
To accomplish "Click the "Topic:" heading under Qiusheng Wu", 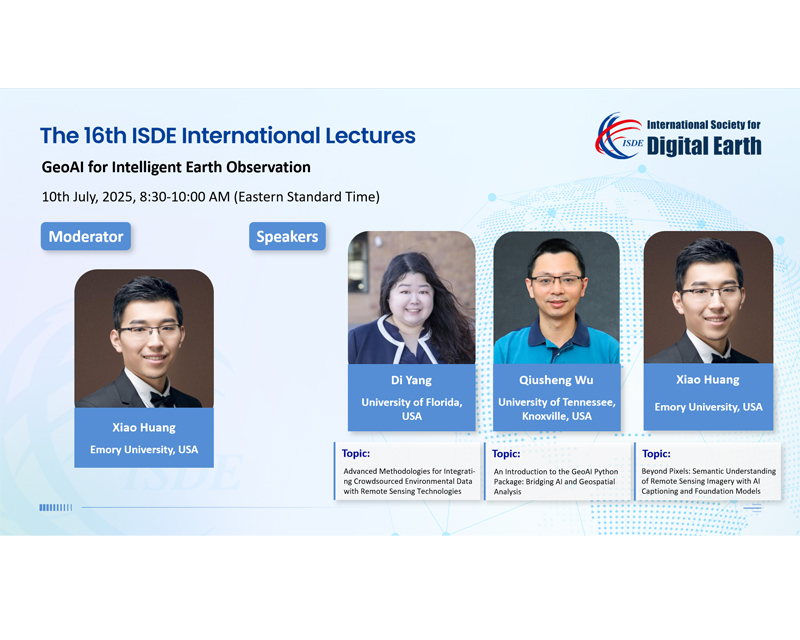I will pos(506,454).
